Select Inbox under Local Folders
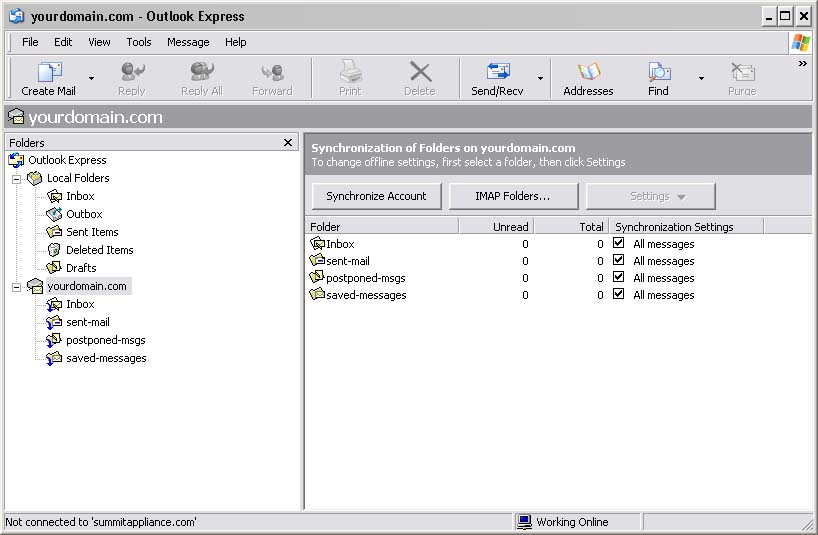 pyautogui.click(x=80, y=196)
